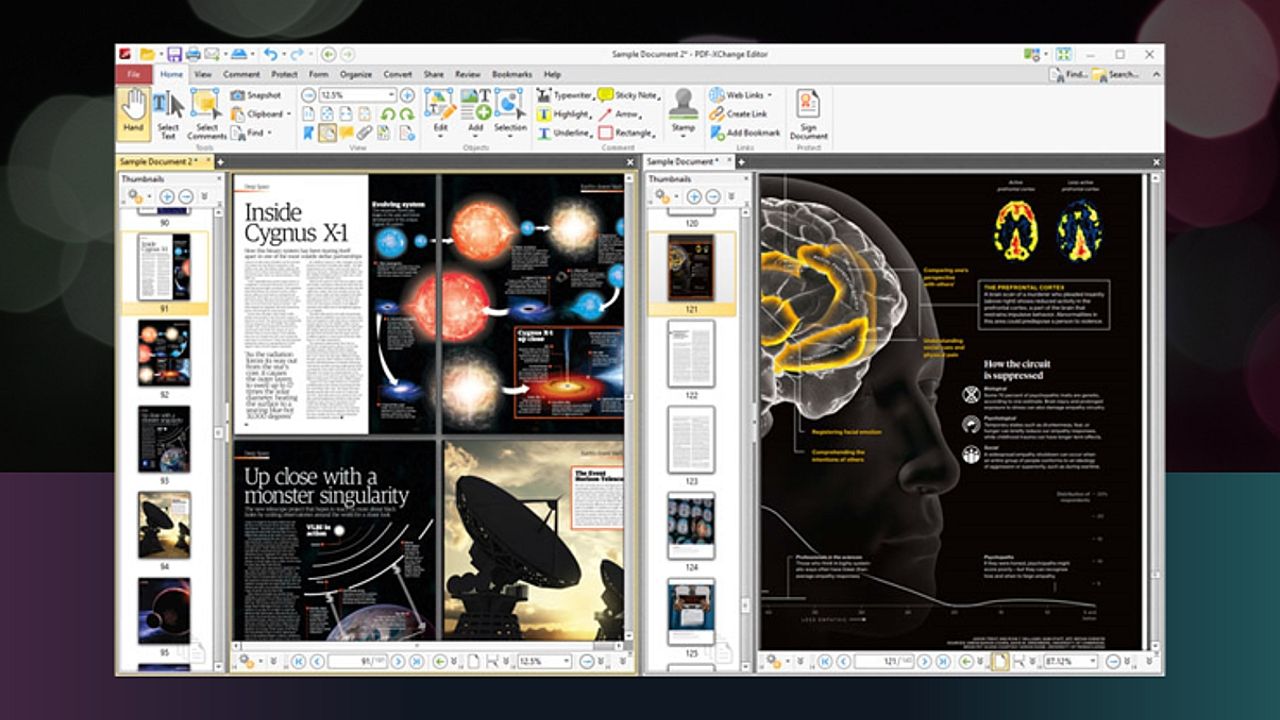Toggle the Bookmarks pane icon in View group
Screen dimensions: 1280x720
pos(308,132)
